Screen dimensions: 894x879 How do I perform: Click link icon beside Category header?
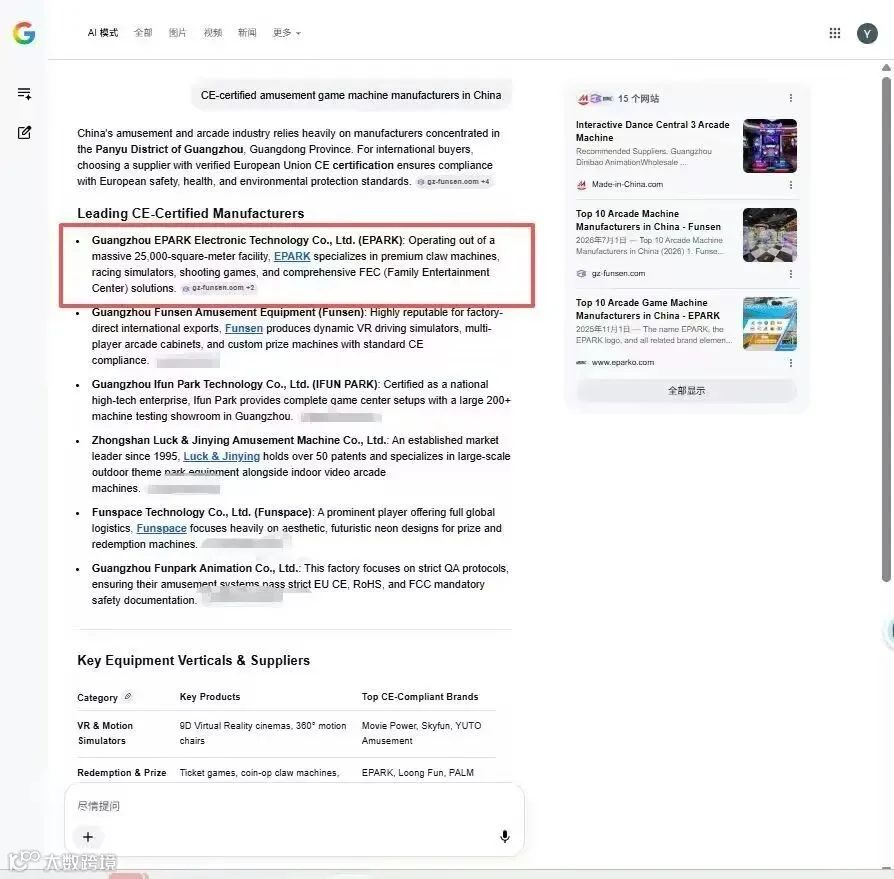[x=128, y=696]
